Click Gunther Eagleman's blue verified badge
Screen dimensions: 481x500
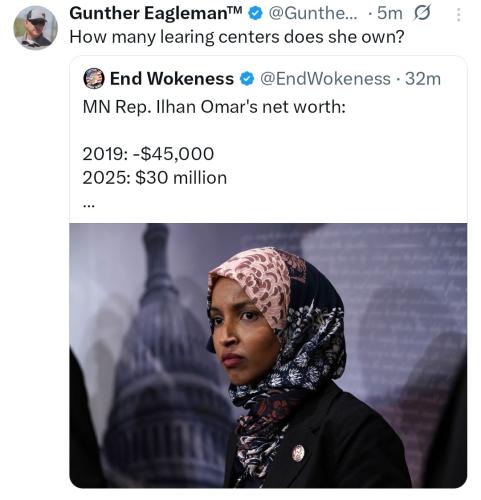point(256,14)
